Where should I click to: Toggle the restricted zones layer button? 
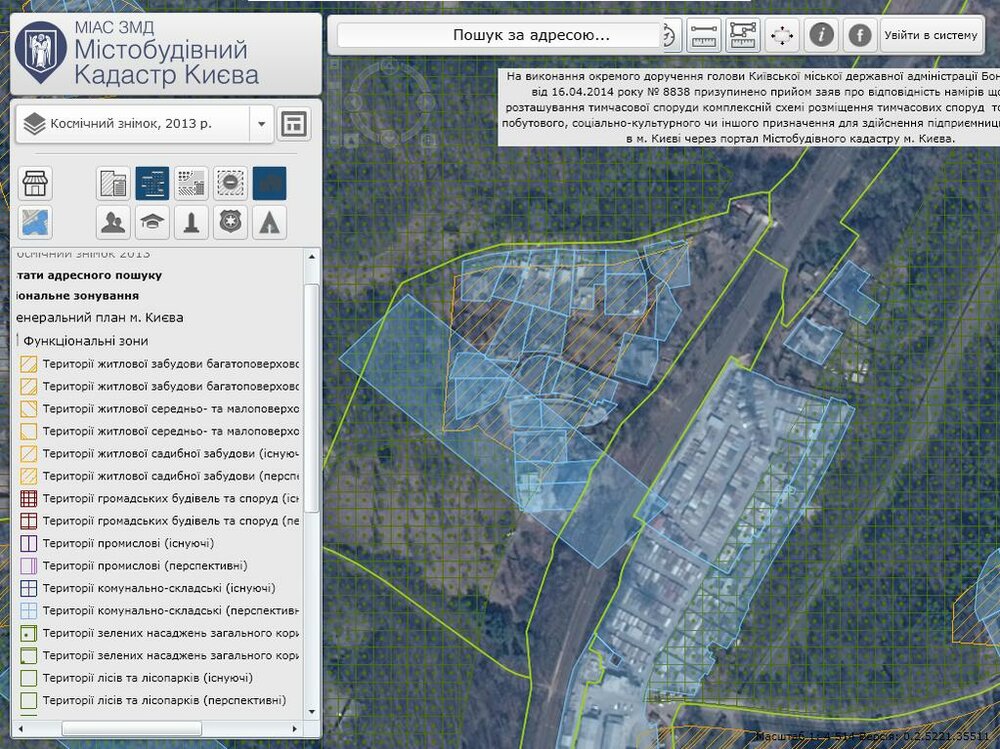230,183
